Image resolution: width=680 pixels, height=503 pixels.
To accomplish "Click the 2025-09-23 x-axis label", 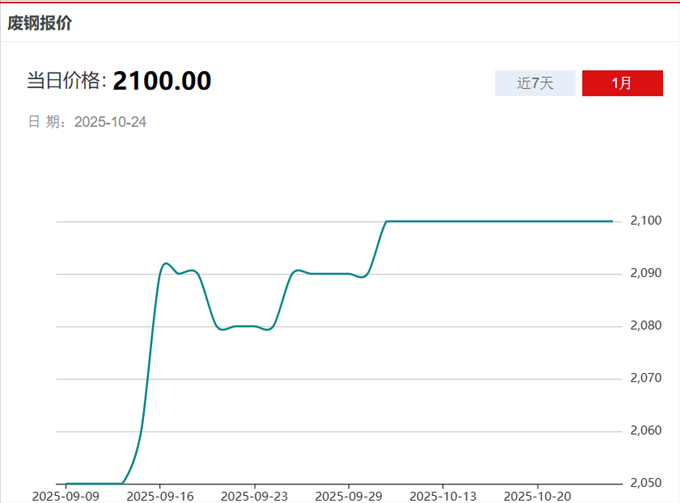I will pos(254,495).
